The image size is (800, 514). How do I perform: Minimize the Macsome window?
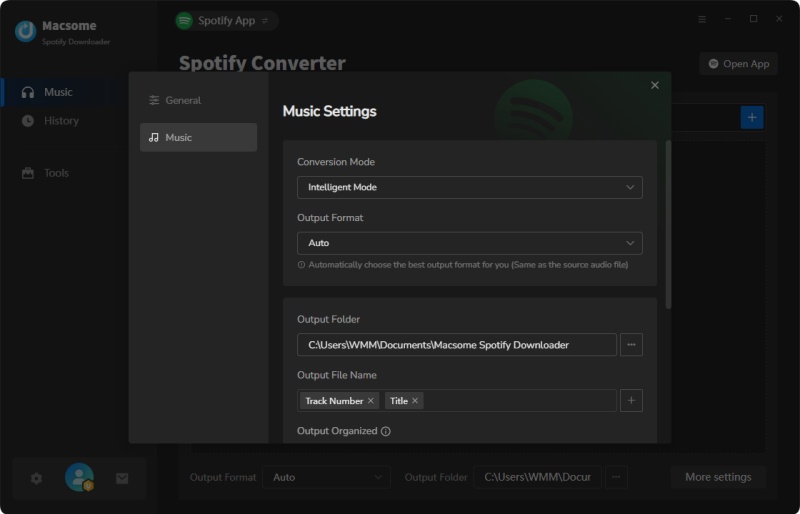click(728, 19)
